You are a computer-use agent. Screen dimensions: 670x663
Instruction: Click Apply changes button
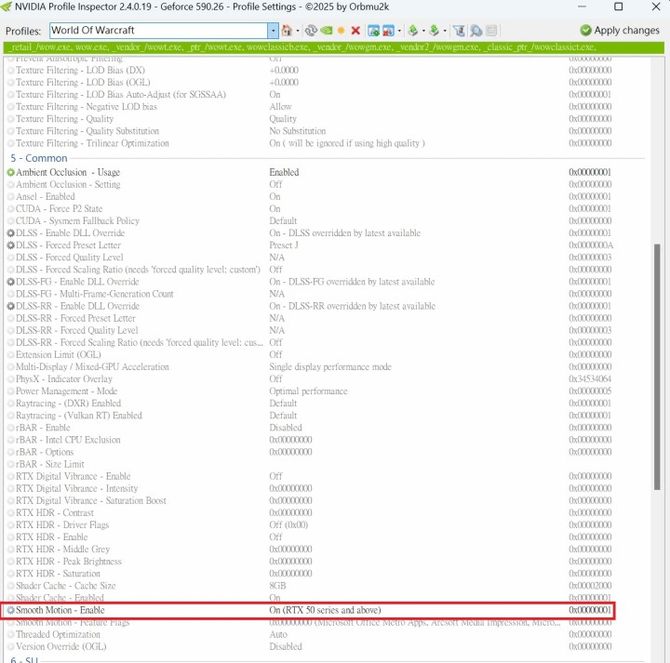(x=620, y=30)
